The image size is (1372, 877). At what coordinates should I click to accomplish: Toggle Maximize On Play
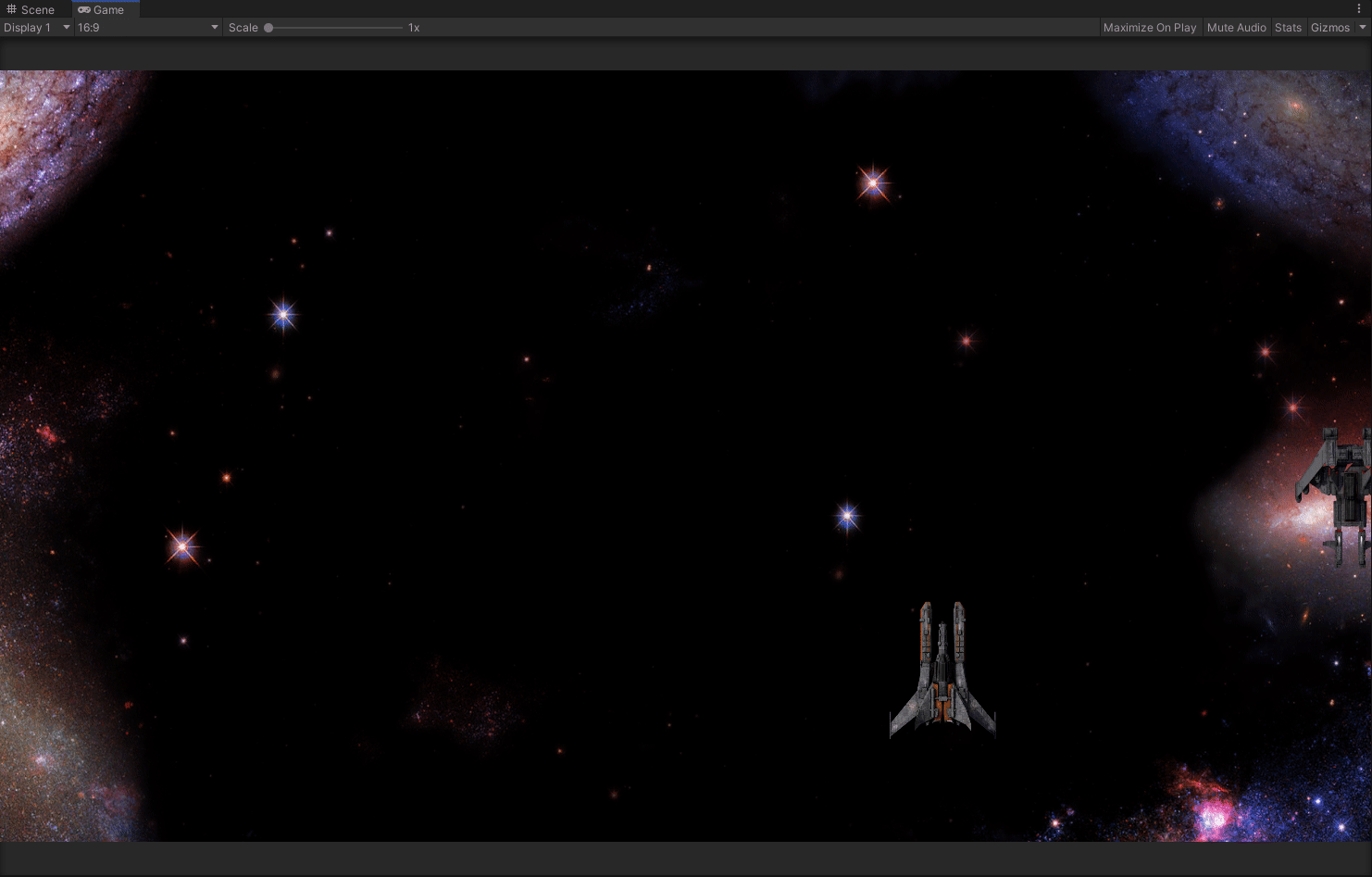click(1150, 28)
